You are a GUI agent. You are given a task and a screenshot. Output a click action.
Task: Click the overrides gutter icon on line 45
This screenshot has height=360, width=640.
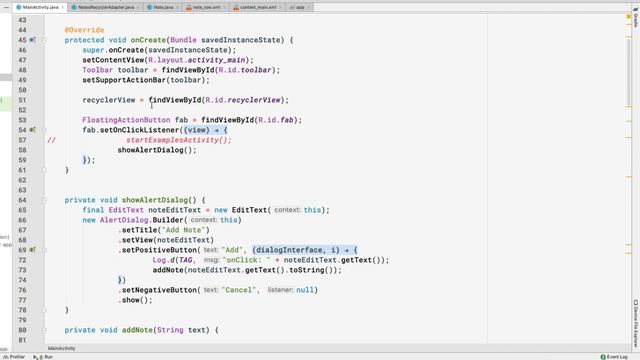click(32, 40)
